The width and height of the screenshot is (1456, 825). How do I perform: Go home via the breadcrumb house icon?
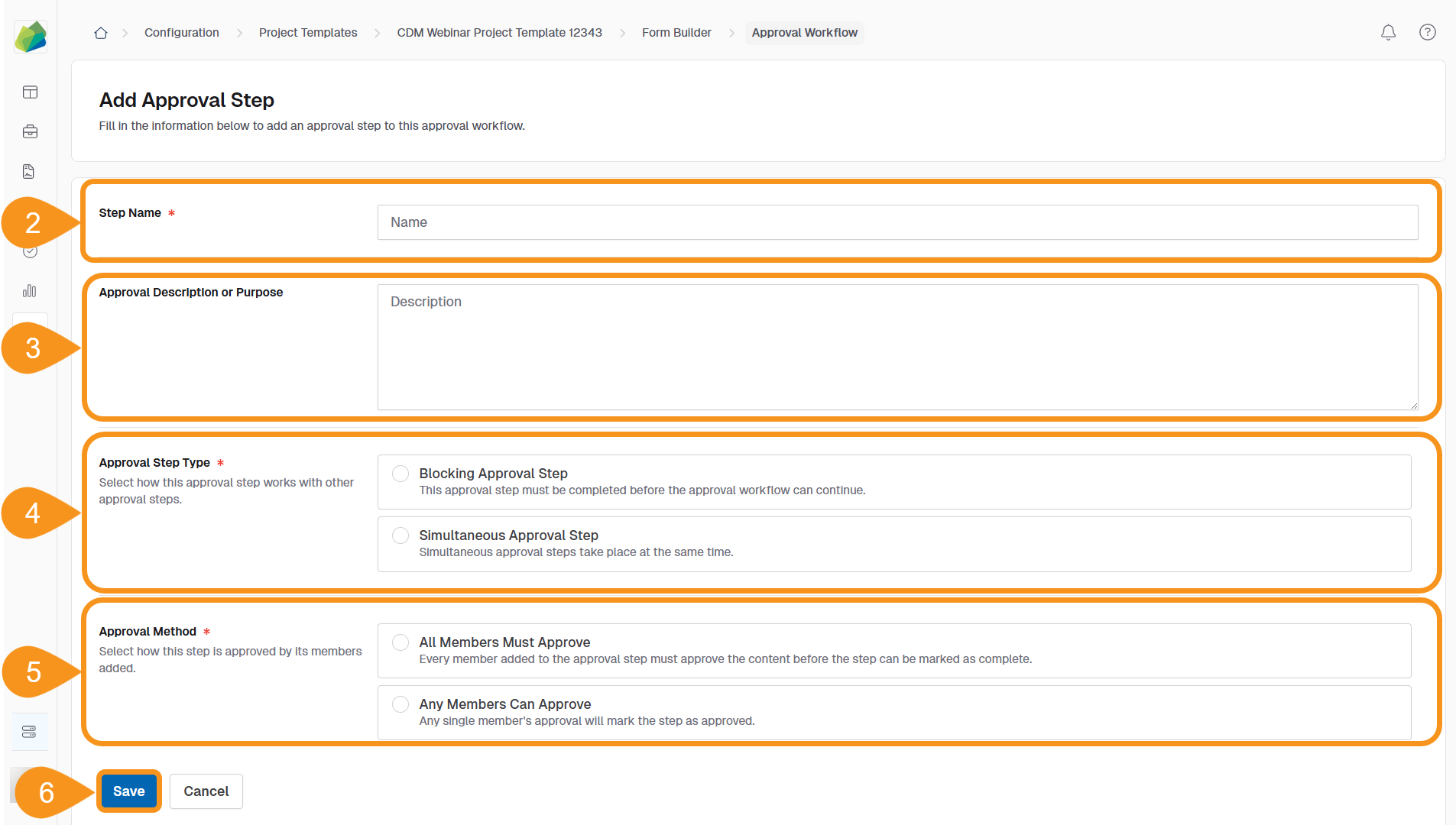pyautogui.click(x=100, y=32)
